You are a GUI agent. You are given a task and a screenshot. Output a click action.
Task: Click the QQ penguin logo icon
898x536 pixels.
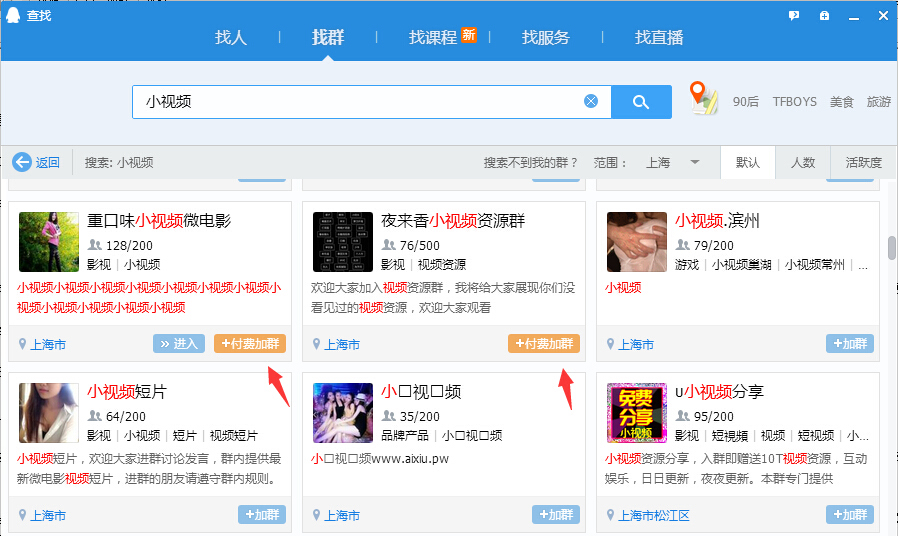pos(13,15)
